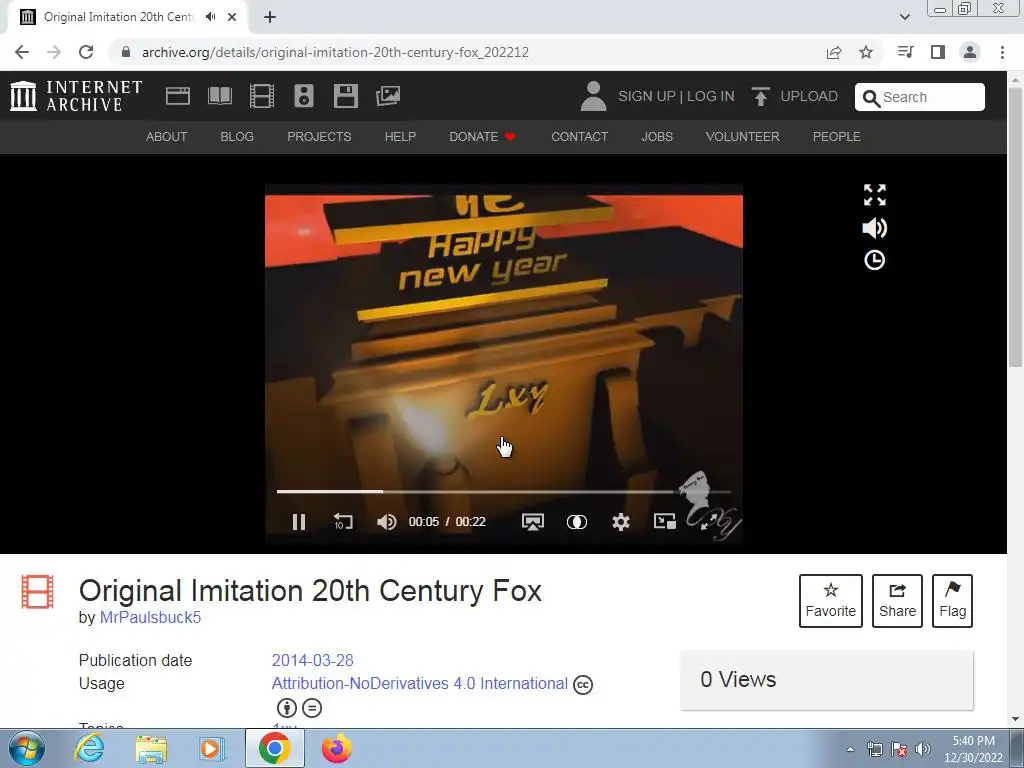1024x768 pixels.
Task: Bookmark this page with star
Action: 866,52
